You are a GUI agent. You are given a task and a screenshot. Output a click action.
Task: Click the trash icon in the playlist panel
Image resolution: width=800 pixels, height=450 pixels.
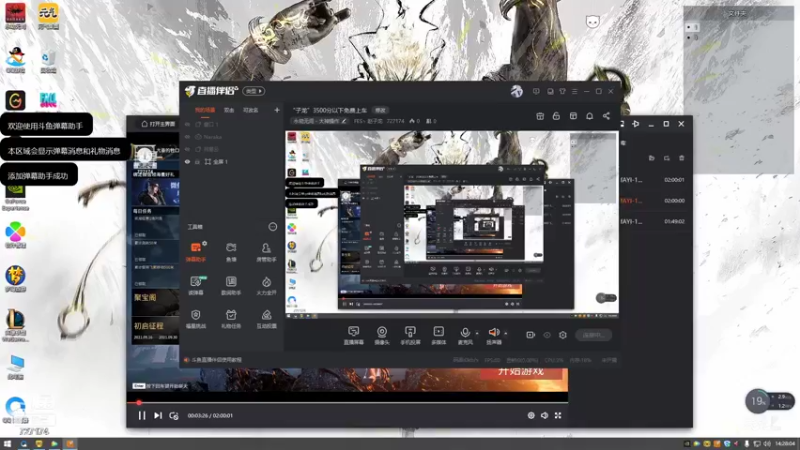tap(682, 158)
